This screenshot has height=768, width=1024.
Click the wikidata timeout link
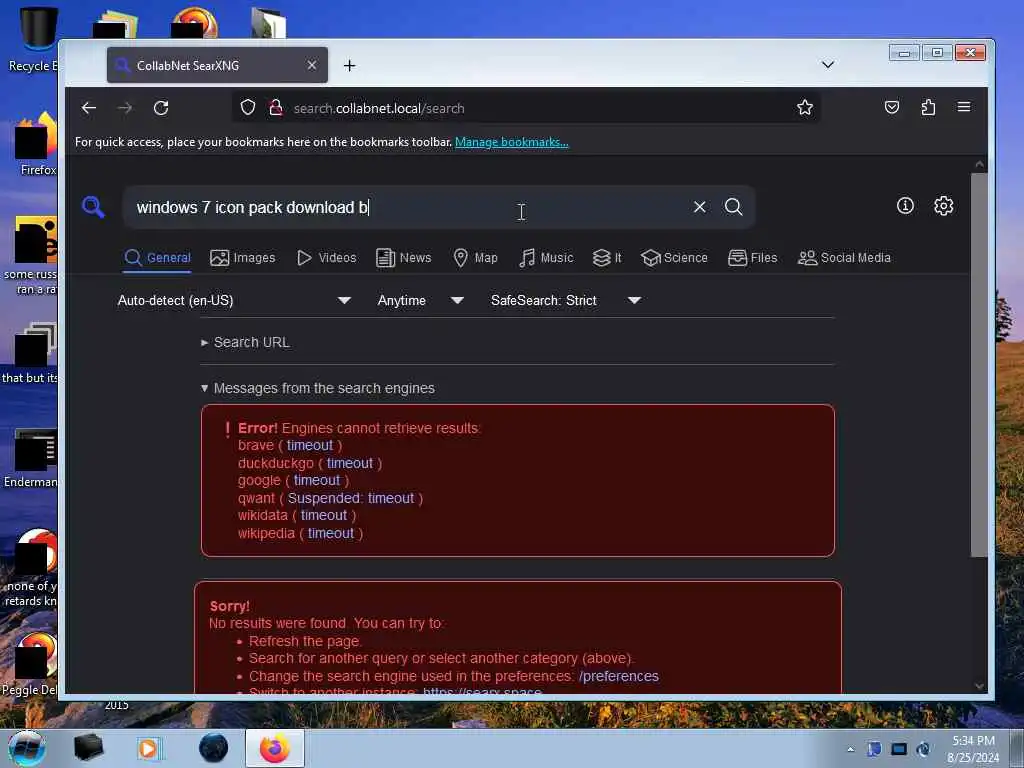(324, 516)
